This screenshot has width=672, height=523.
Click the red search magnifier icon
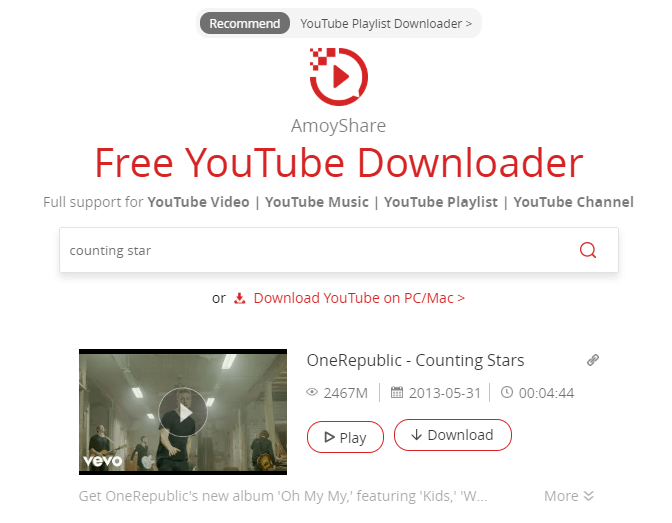point(588,250)
